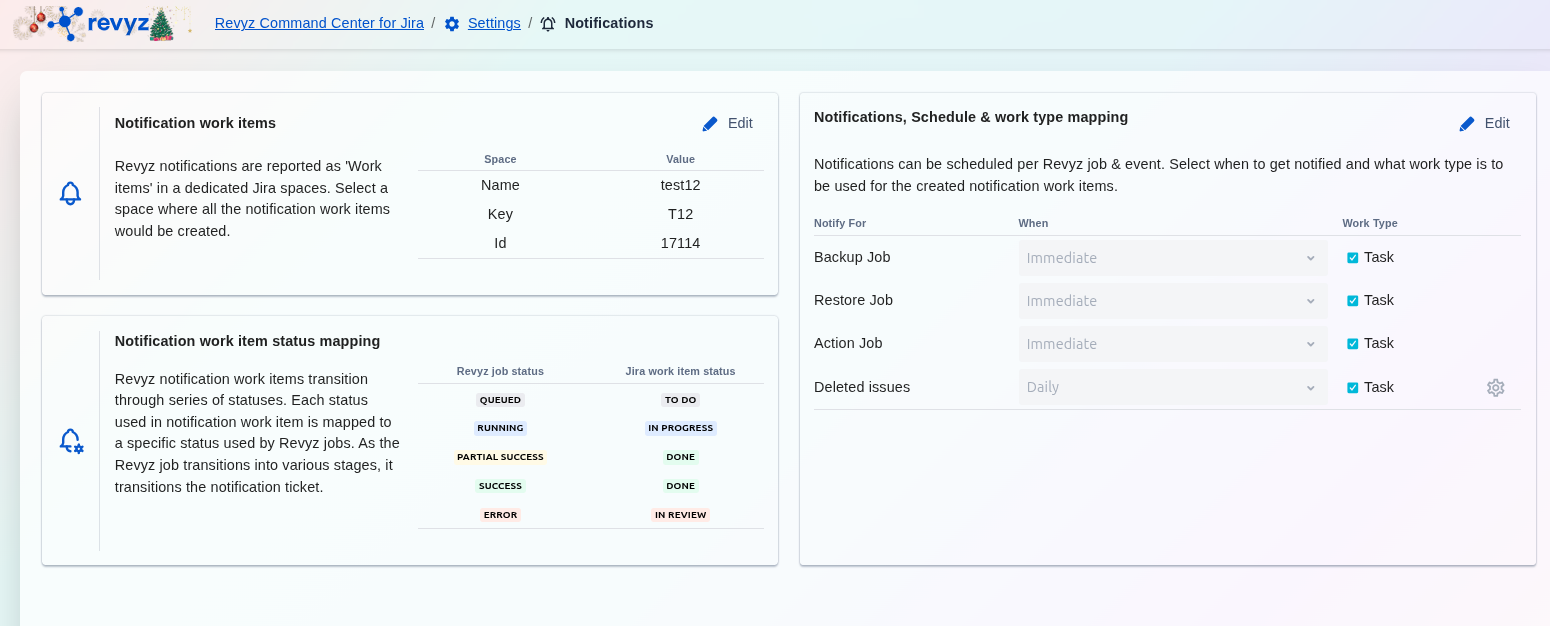
Task: Click the IN REVIEW status badge
Action: (680, 515)
